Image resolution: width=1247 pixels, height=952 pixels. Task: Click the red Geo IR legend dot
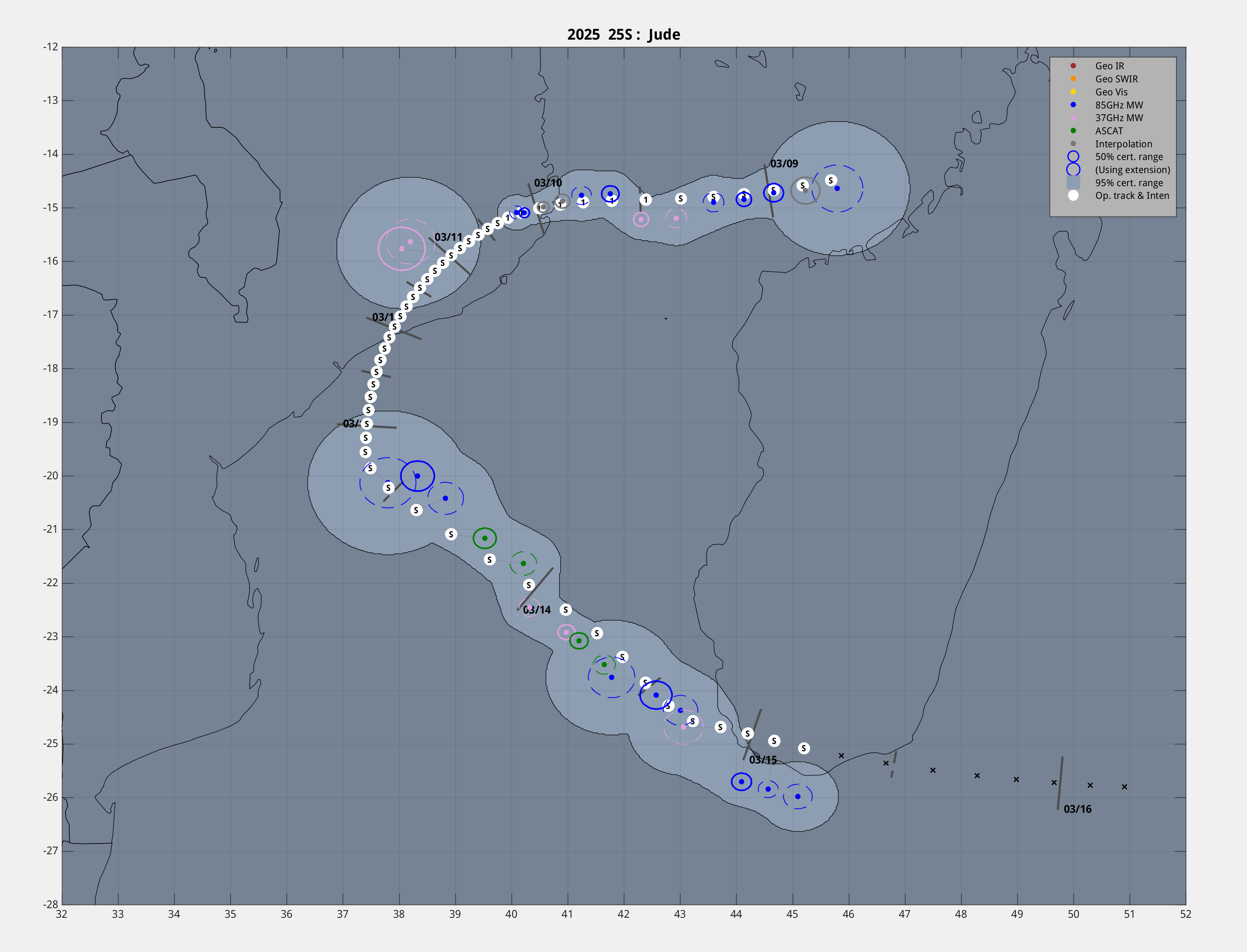[1073, 66]
